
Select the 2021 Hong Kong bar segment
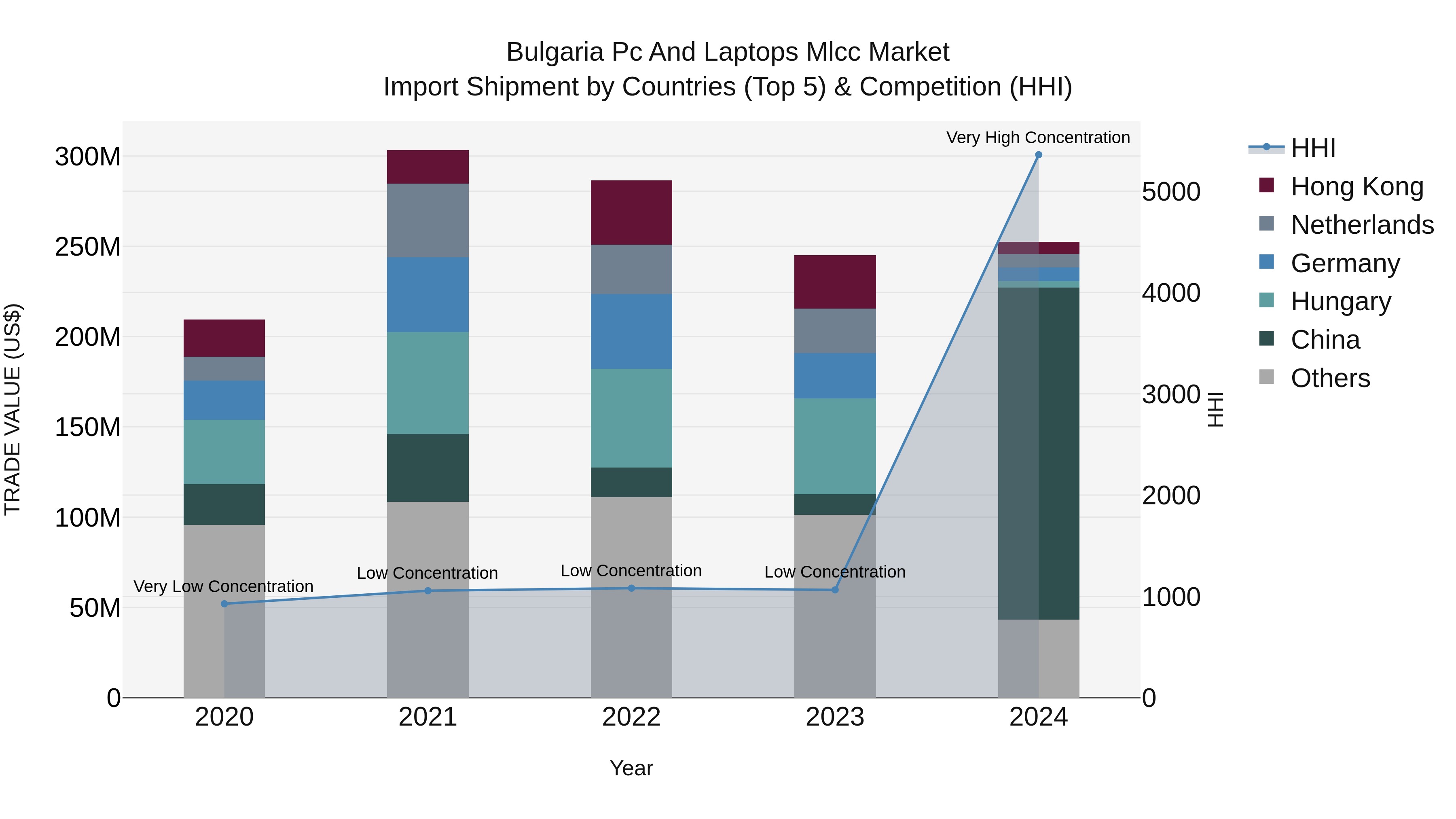point(428,167)
